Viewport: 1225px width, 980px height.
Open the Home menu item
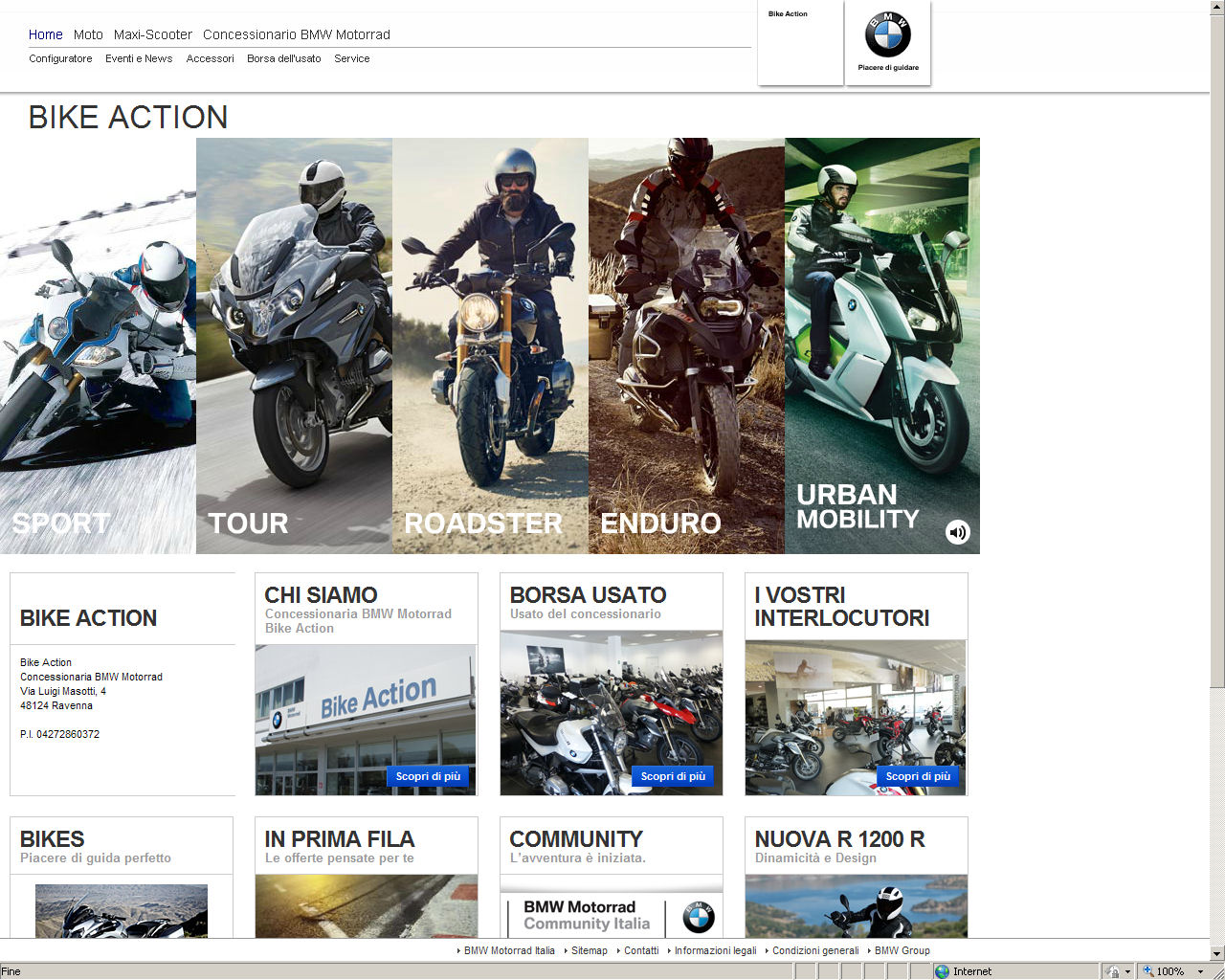pyautogui.click(x=46, y=34)
